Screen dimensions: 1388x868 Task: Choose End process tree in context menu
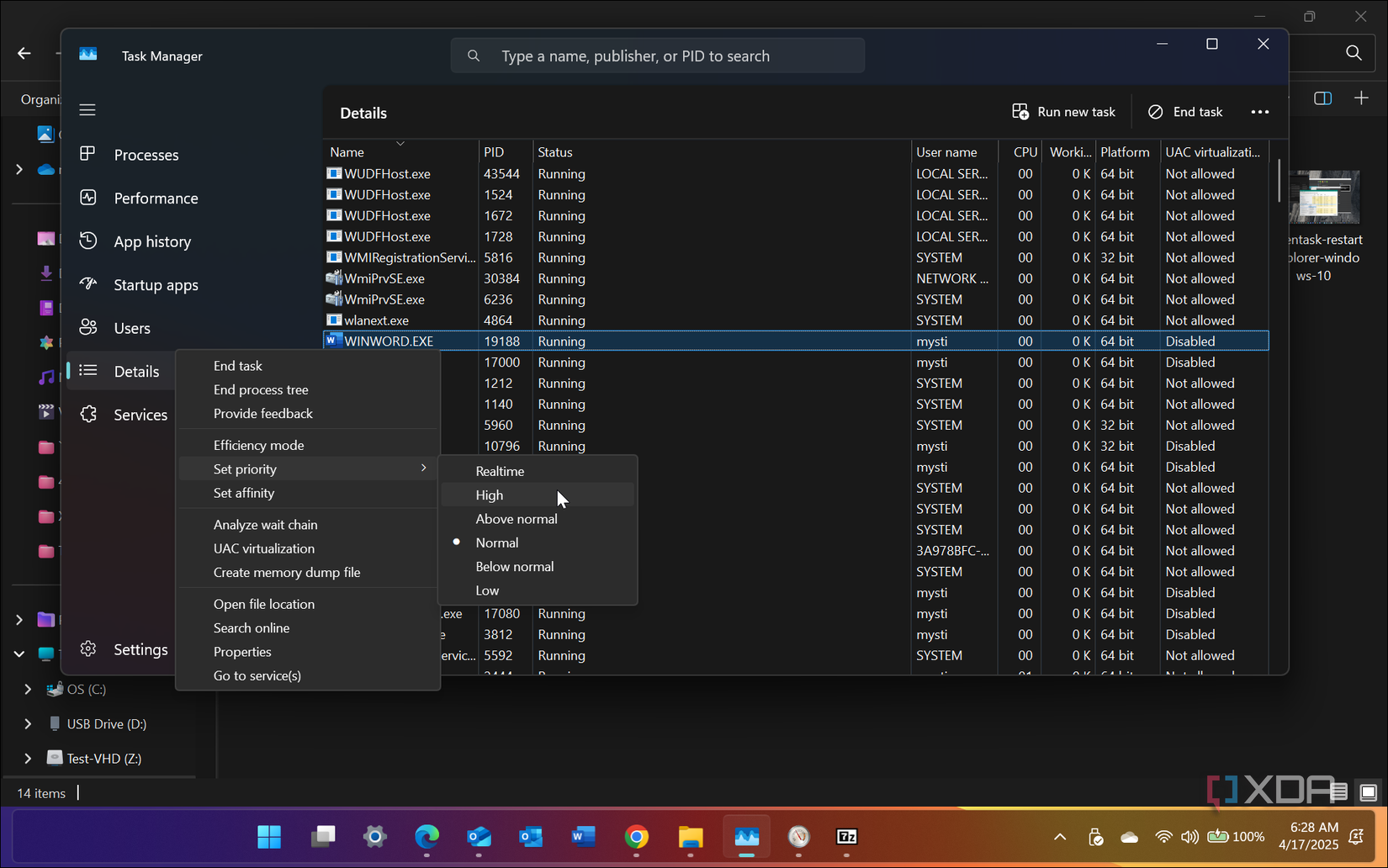click(x=308, y=389)
